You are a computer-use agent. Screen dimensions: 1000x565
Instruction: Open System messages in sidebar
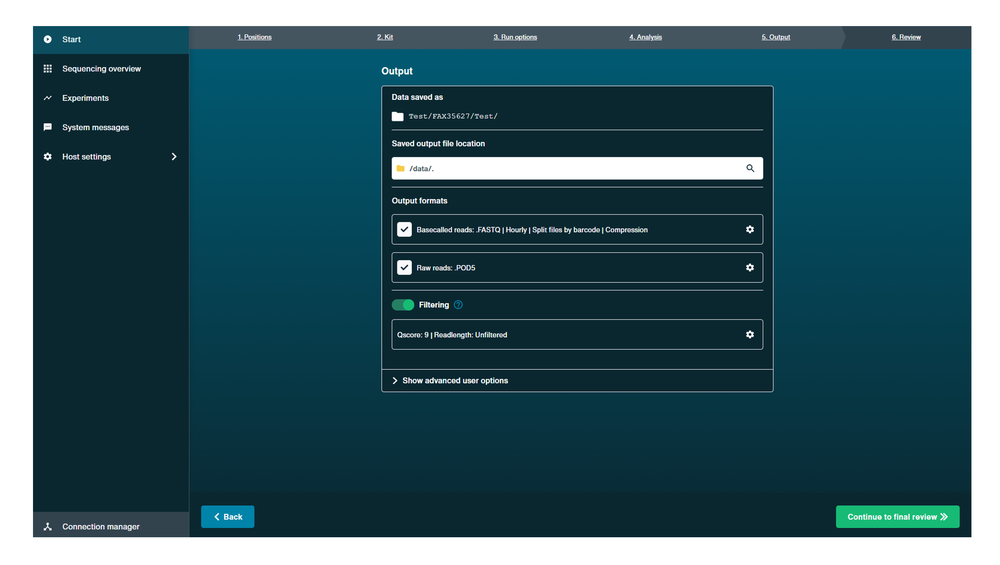tap(111, 128)
